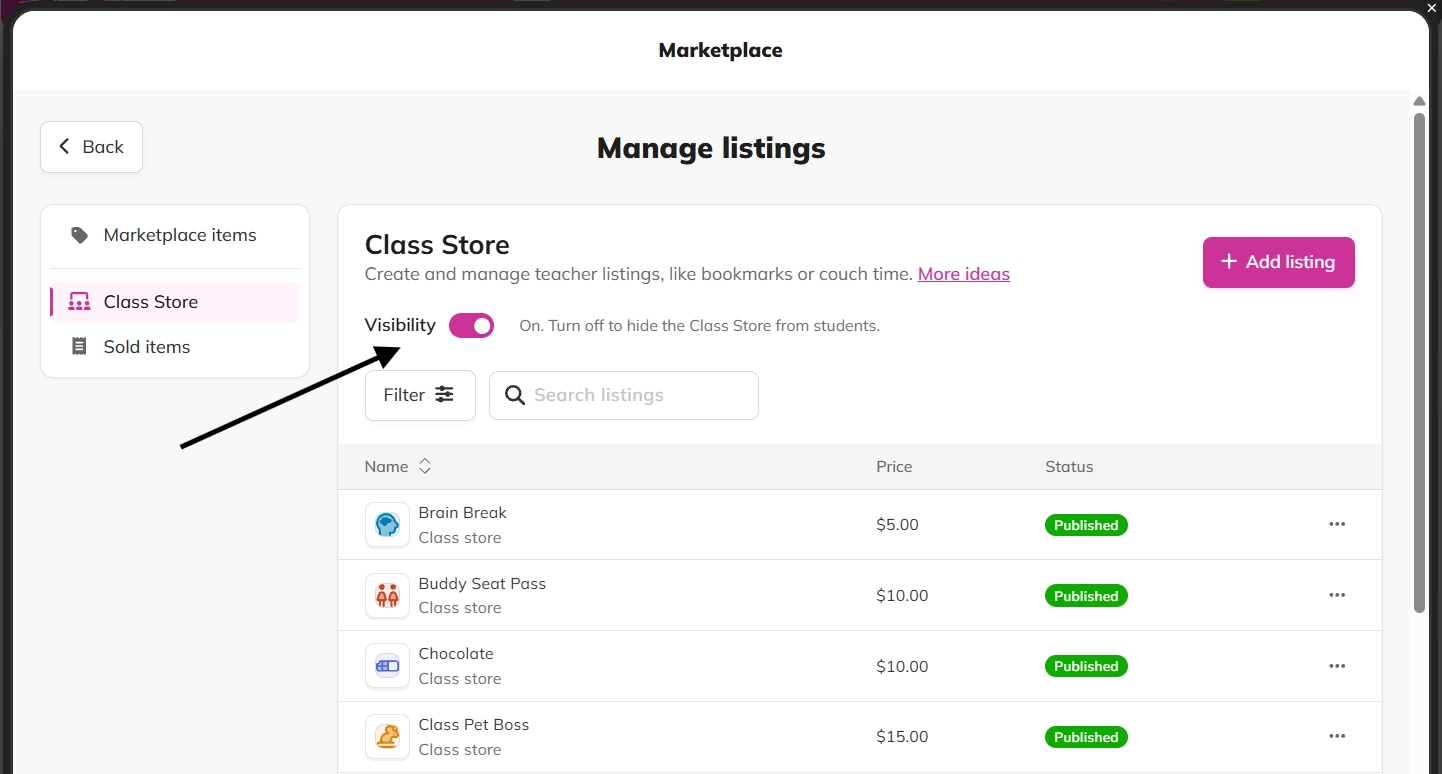Click the tag icon beside Marketplace items

pyautogui.click(x=79, y=235)
